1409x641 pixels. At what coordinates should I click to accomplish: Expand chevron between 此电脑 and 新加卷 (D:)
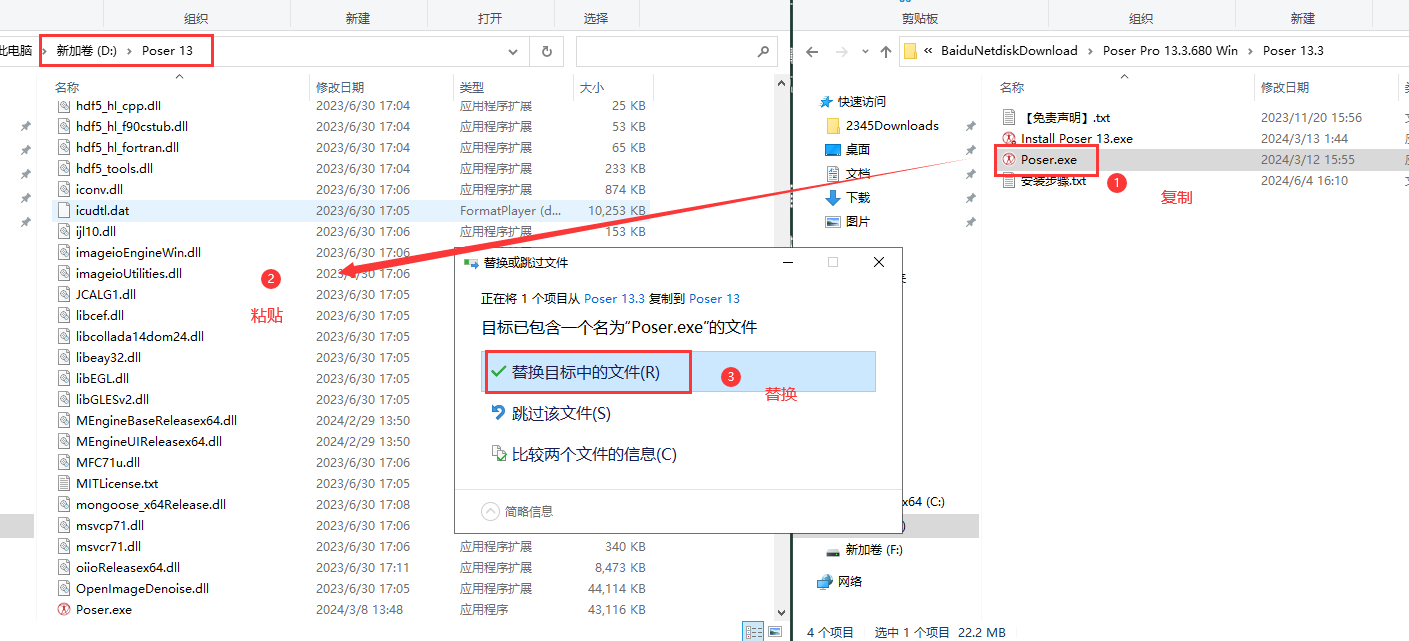[x=44, y=51]
